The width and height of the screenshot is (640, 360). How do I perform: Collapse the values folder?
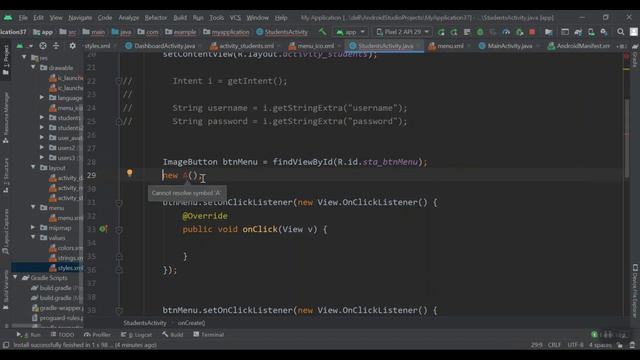click(x=33, y=238)
